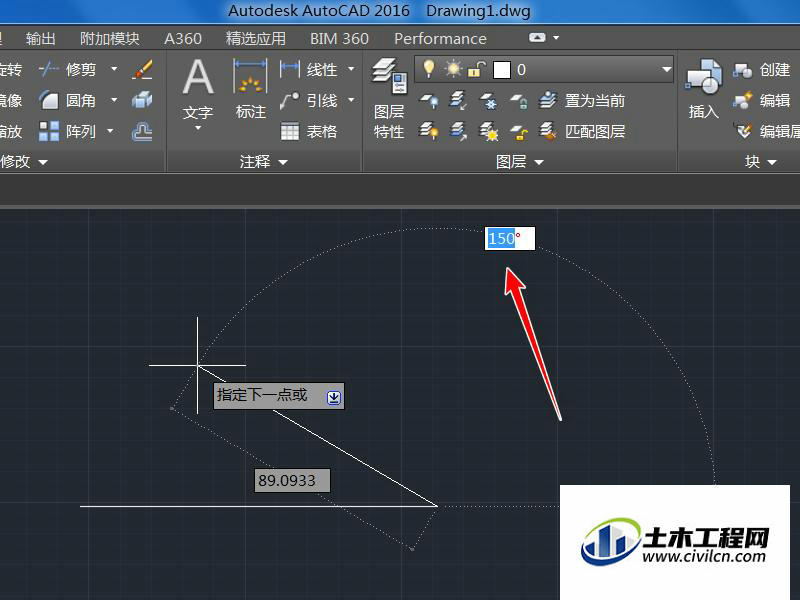
Task: Switch to the Add-ins (附加模块) tab
Action: coord(110,39)
